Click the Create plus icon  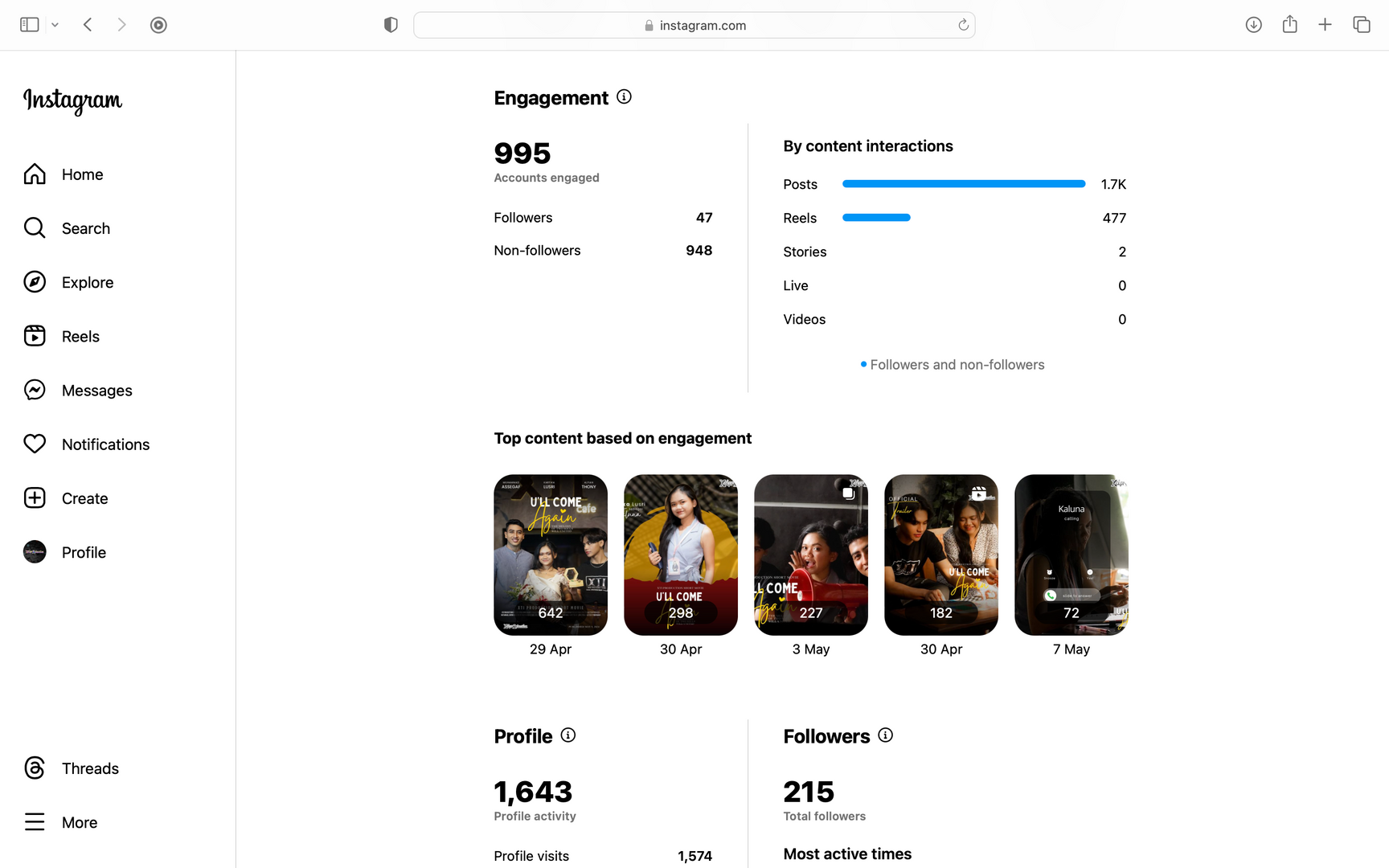pyautogui.click(x=35, y=497)
